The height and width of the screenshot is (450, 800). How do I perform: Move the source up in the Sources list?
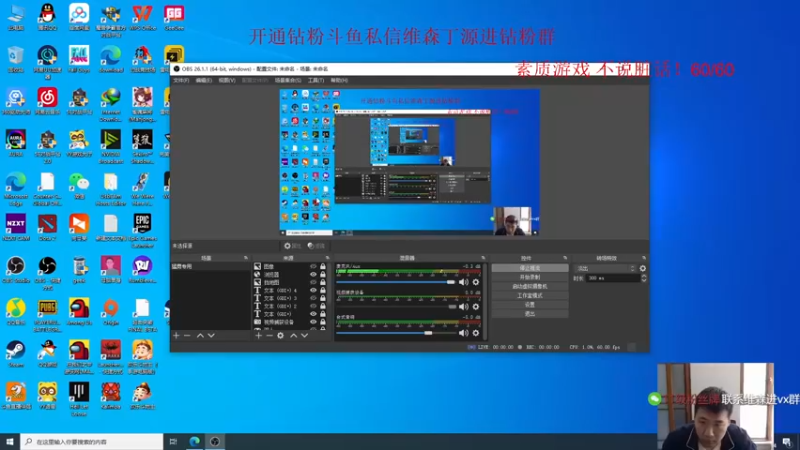293,336
